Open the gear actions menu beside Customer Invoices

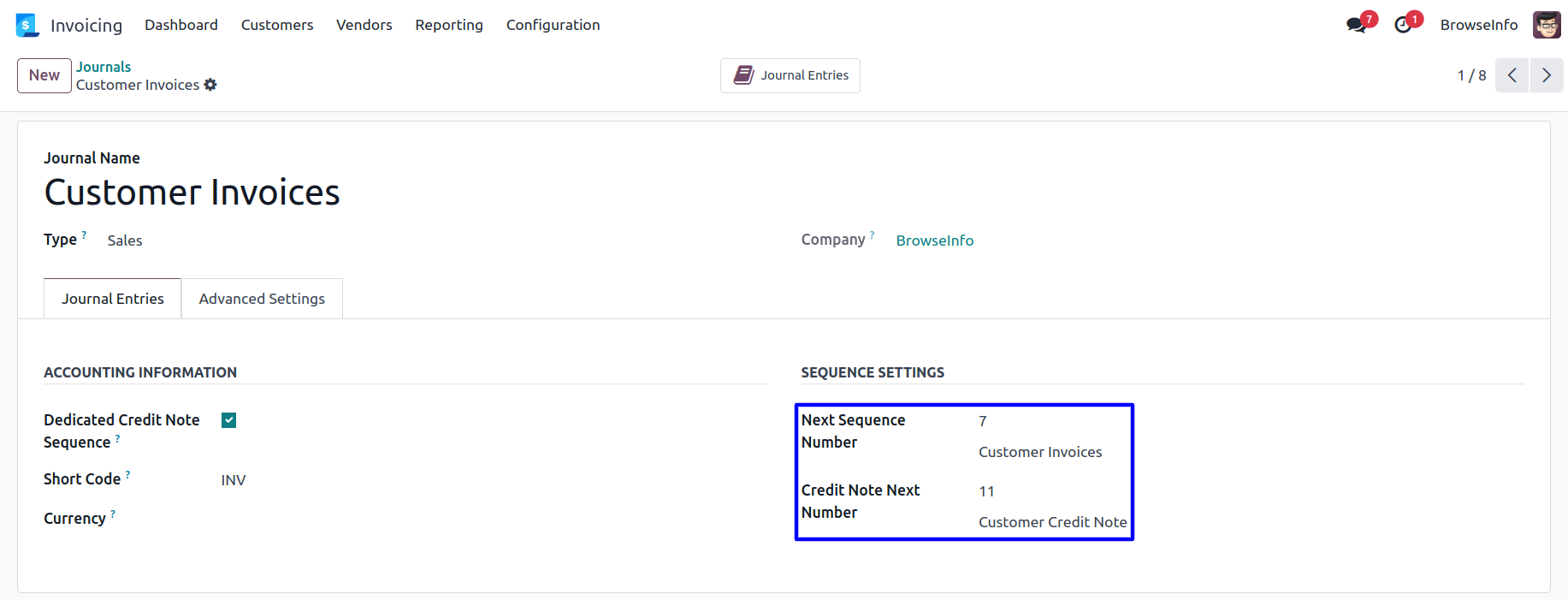(x=210, y=85)
